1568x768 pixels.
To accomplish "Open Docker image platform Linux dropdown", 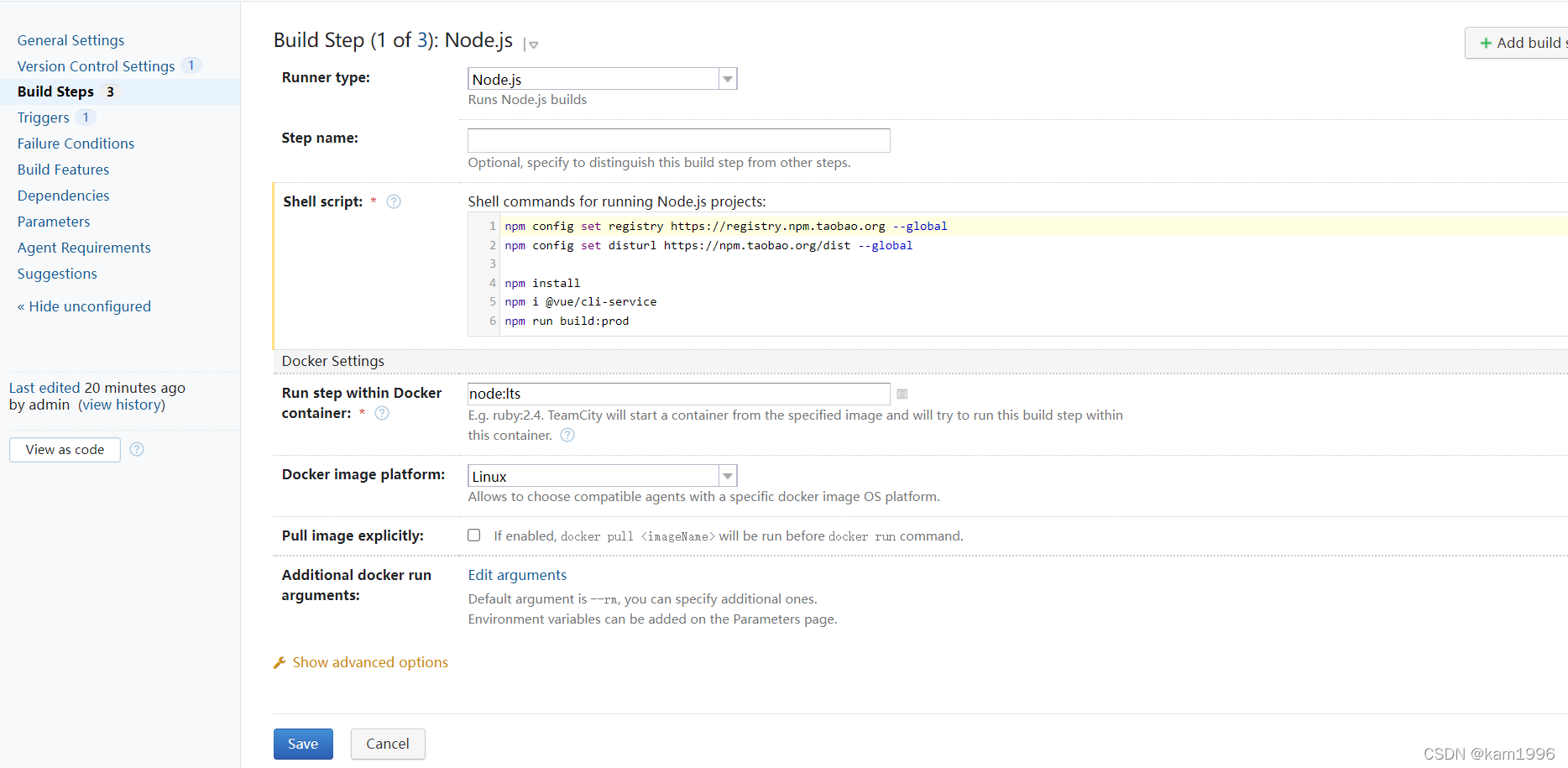I will [x=602, y=476].
